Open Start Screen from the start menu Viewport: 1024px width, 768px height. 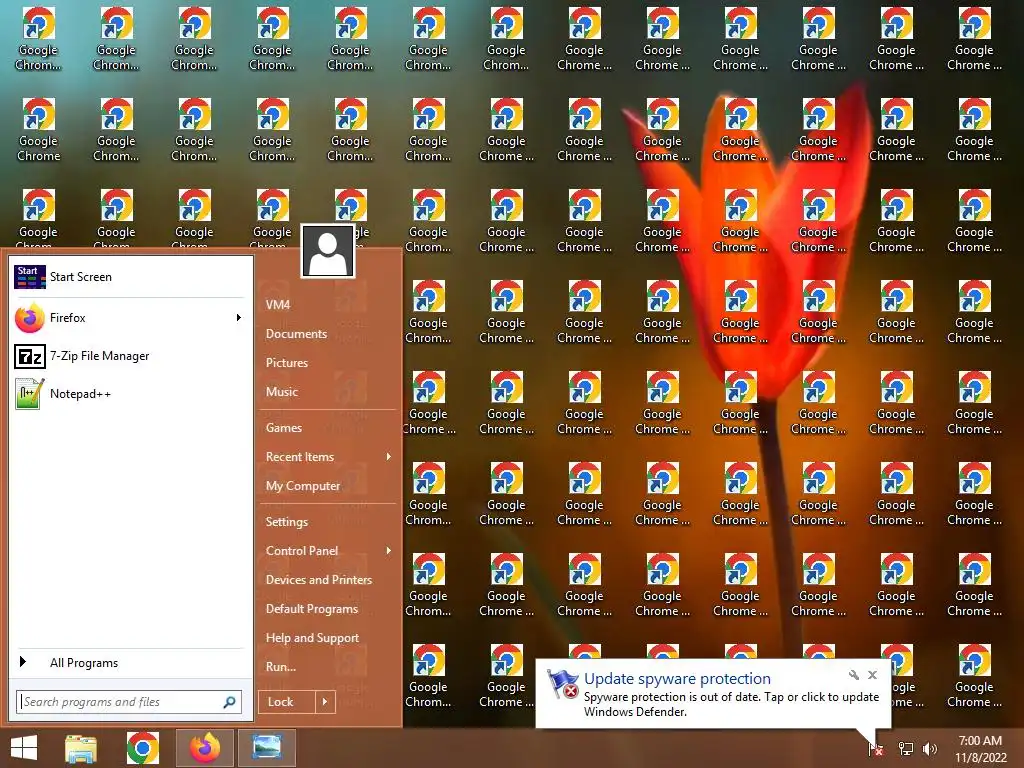point(130,277)
